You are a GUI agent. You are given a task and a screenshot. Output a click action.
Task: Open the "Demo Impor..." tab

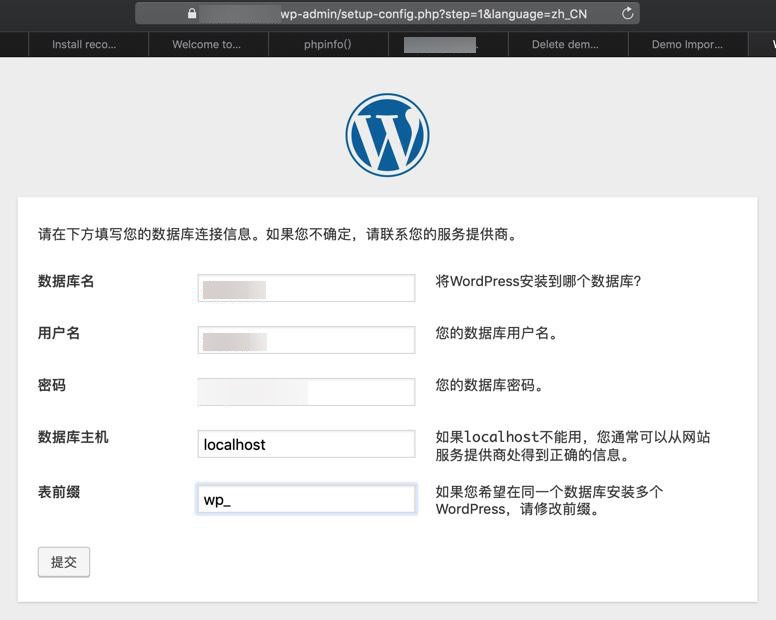tap(688, 45)
